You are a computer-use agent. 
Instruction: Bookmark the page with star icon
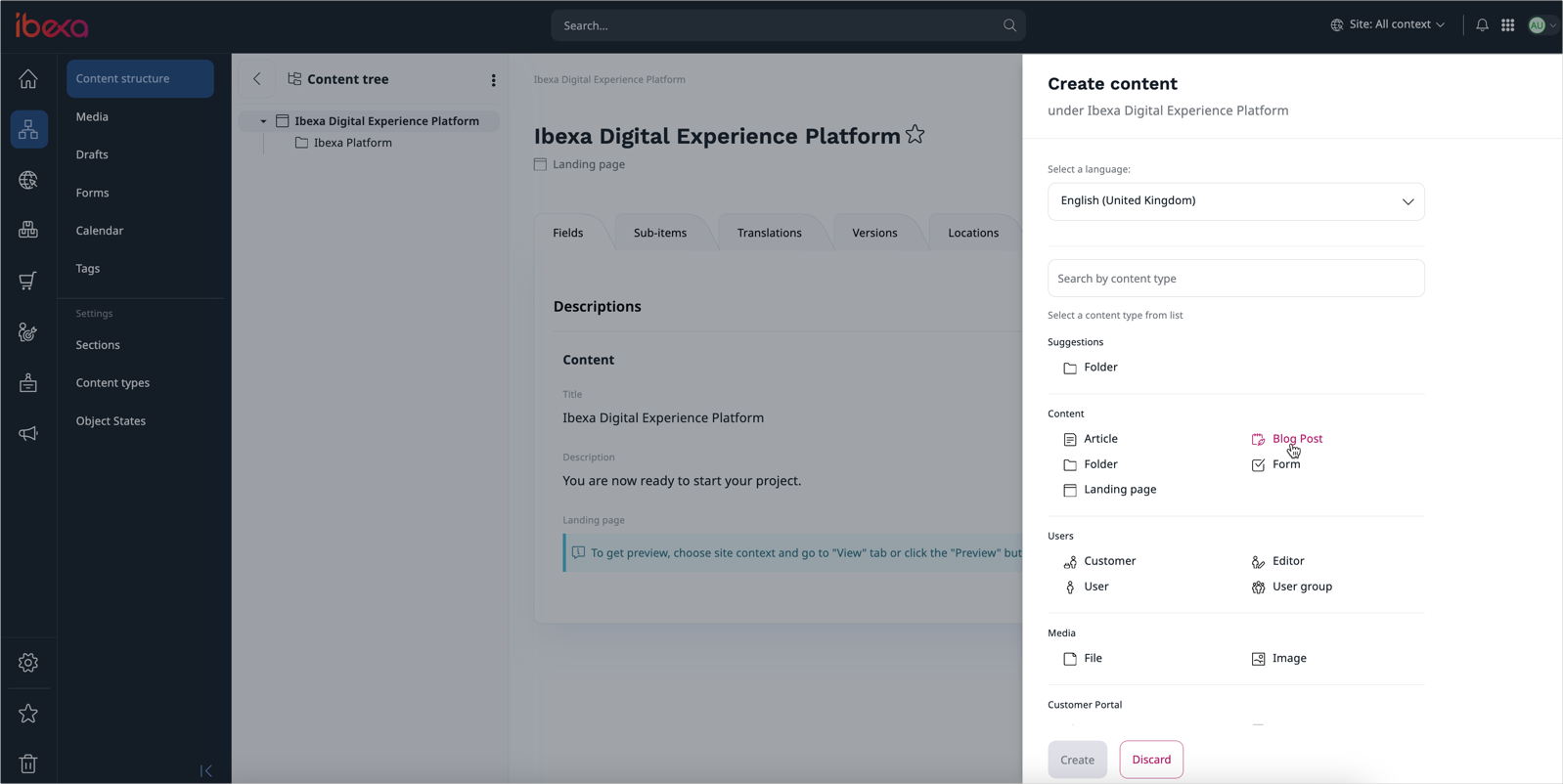point(915,135)
